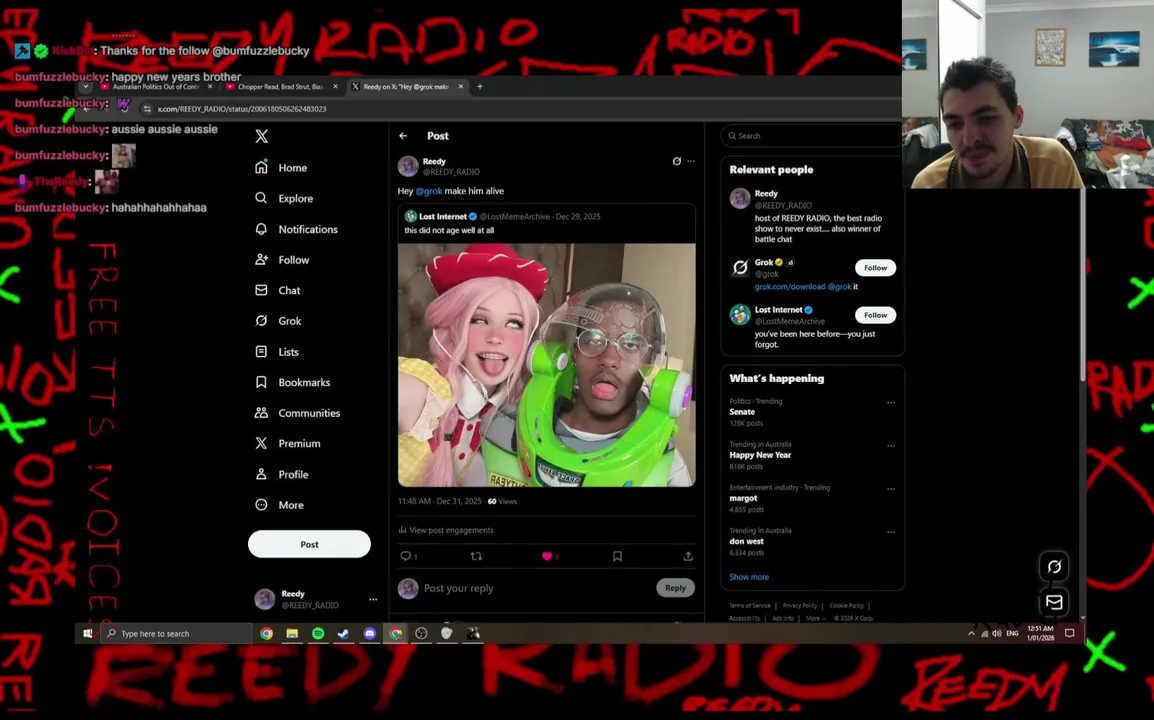Click the More circle icon in sidebar
Screen dimensions: 1154x720
[261, 505]
